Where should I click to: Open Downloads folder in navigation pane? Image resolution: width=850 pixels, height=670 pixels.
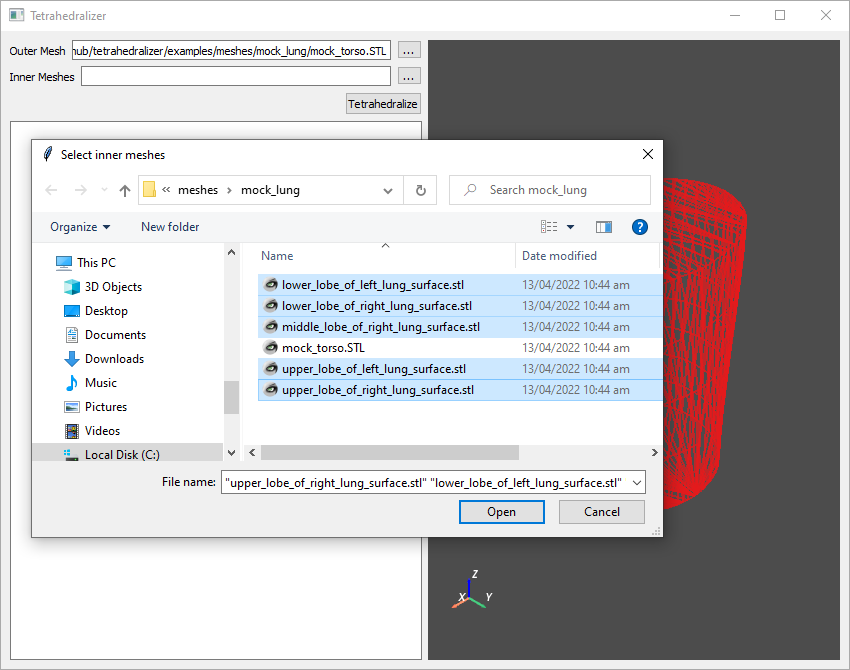[114, 359]
